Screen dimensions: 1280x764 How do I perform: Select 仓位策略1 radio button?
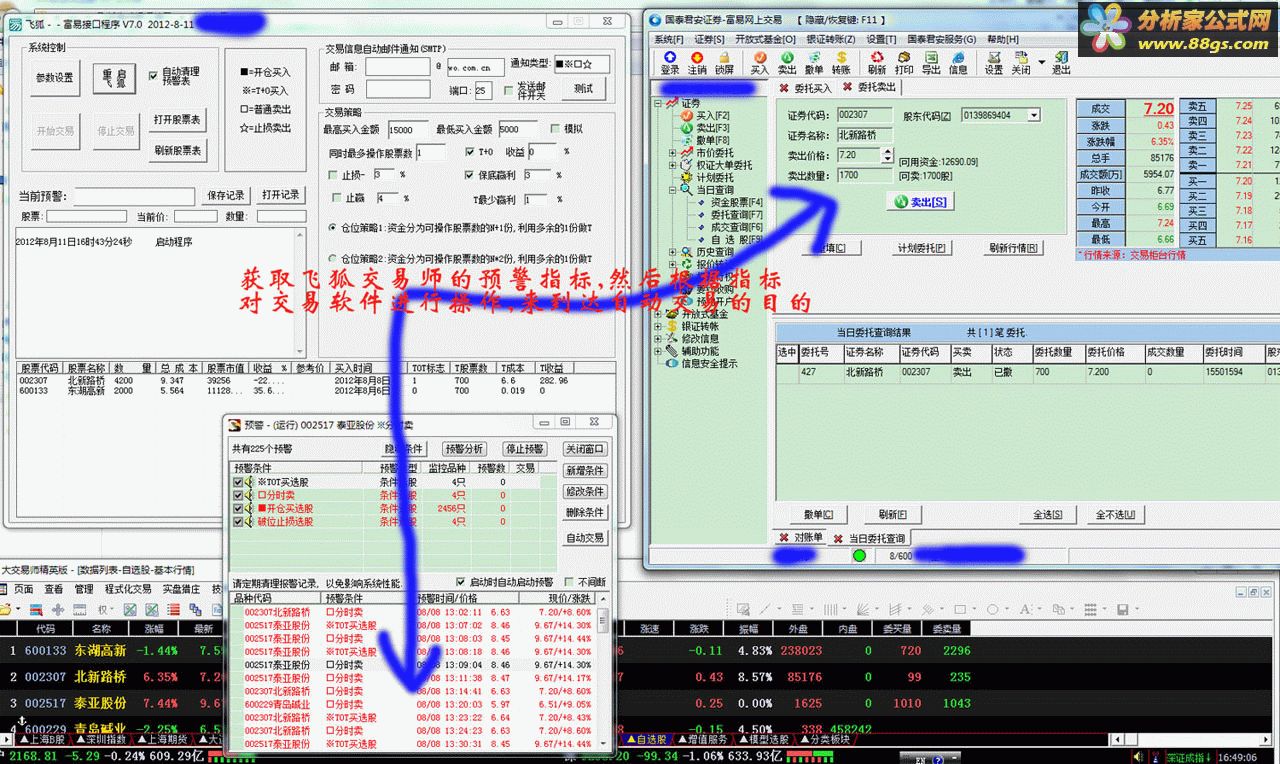[x=334, y=229]
